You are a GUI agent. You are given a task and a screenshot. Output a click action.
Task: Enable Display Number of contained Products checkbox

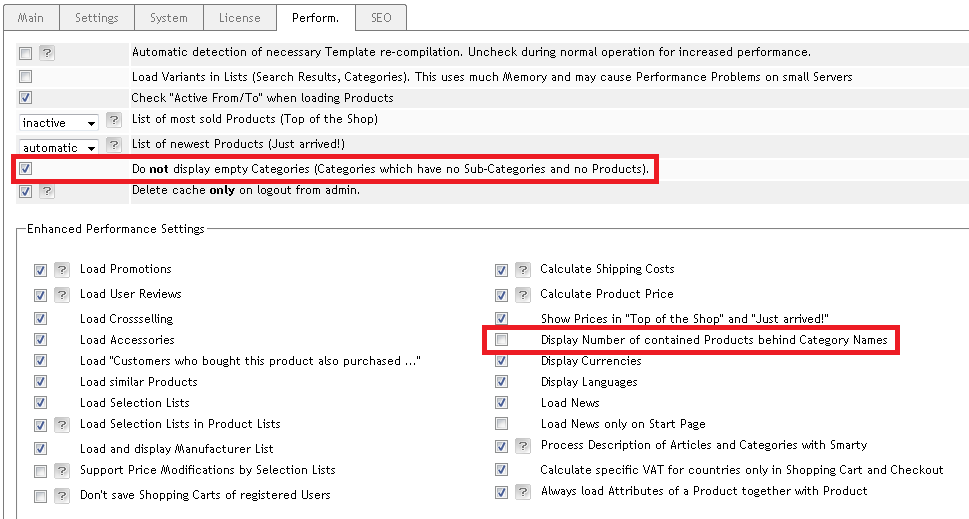pos(502,341)
